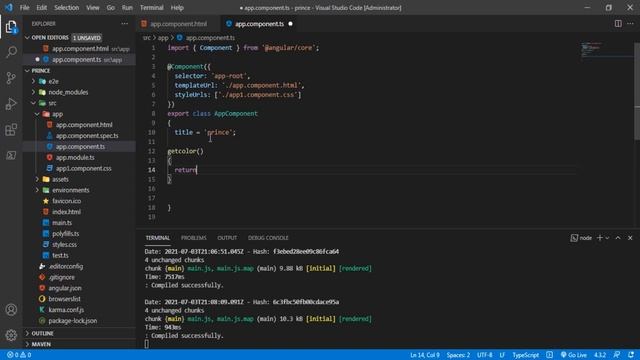Click Ln 14, Col 9 cursor position indicator
Screen dimensions: 640x360
(425, 355)
